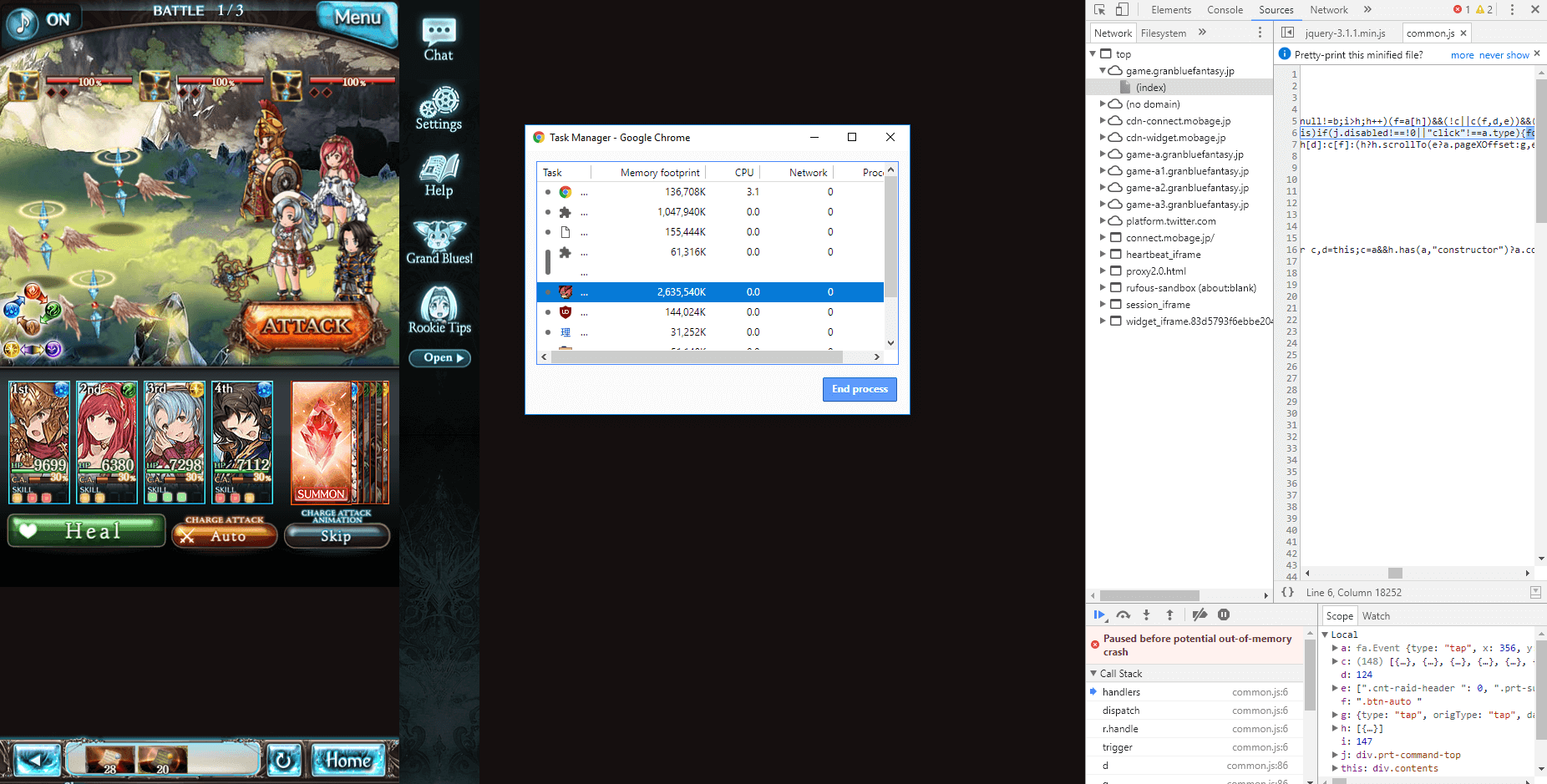1547x784 pixels.
Task: Click the battle reload icon
Action: coord(283,759)
